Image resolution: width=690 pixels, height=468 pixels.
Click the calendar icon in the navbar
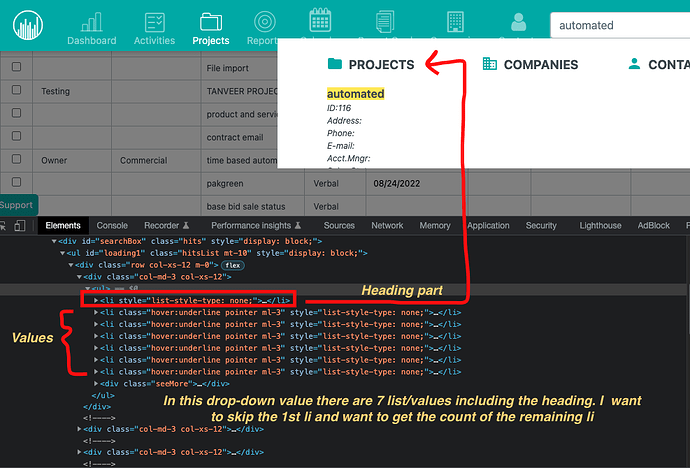click(320, 20)
